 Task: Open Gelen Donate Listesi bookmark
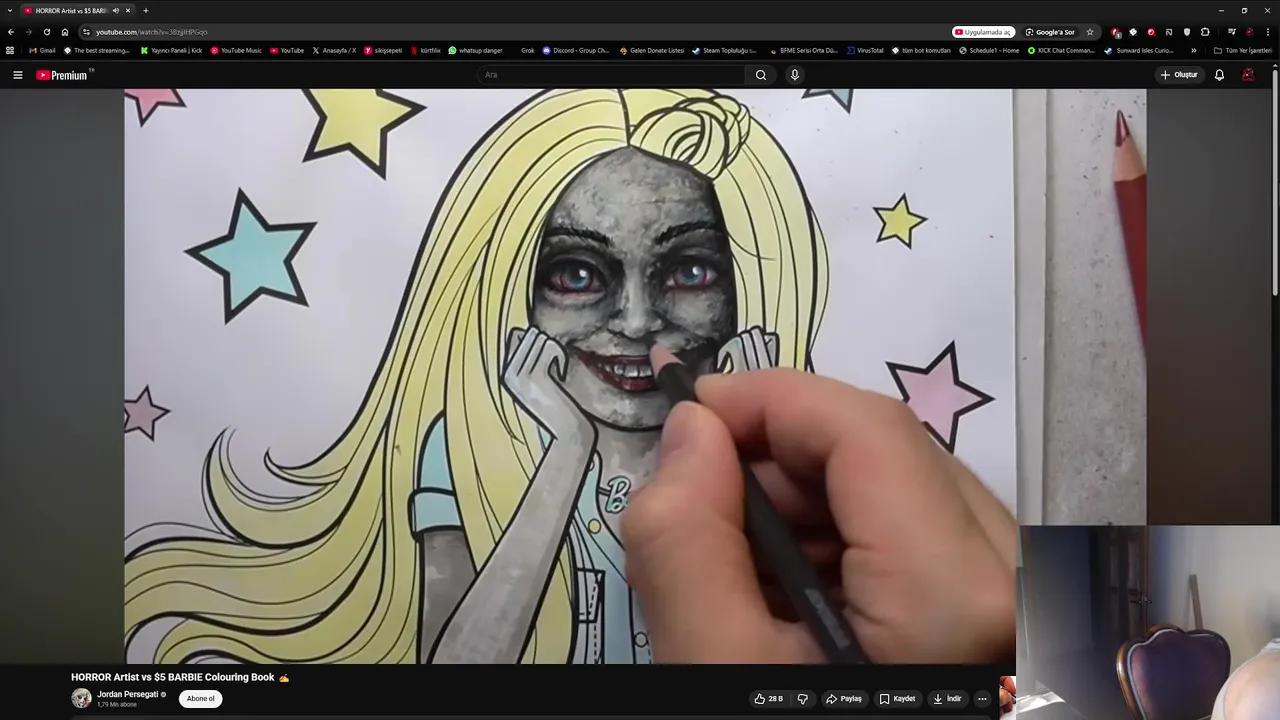(x=652, y=50)
